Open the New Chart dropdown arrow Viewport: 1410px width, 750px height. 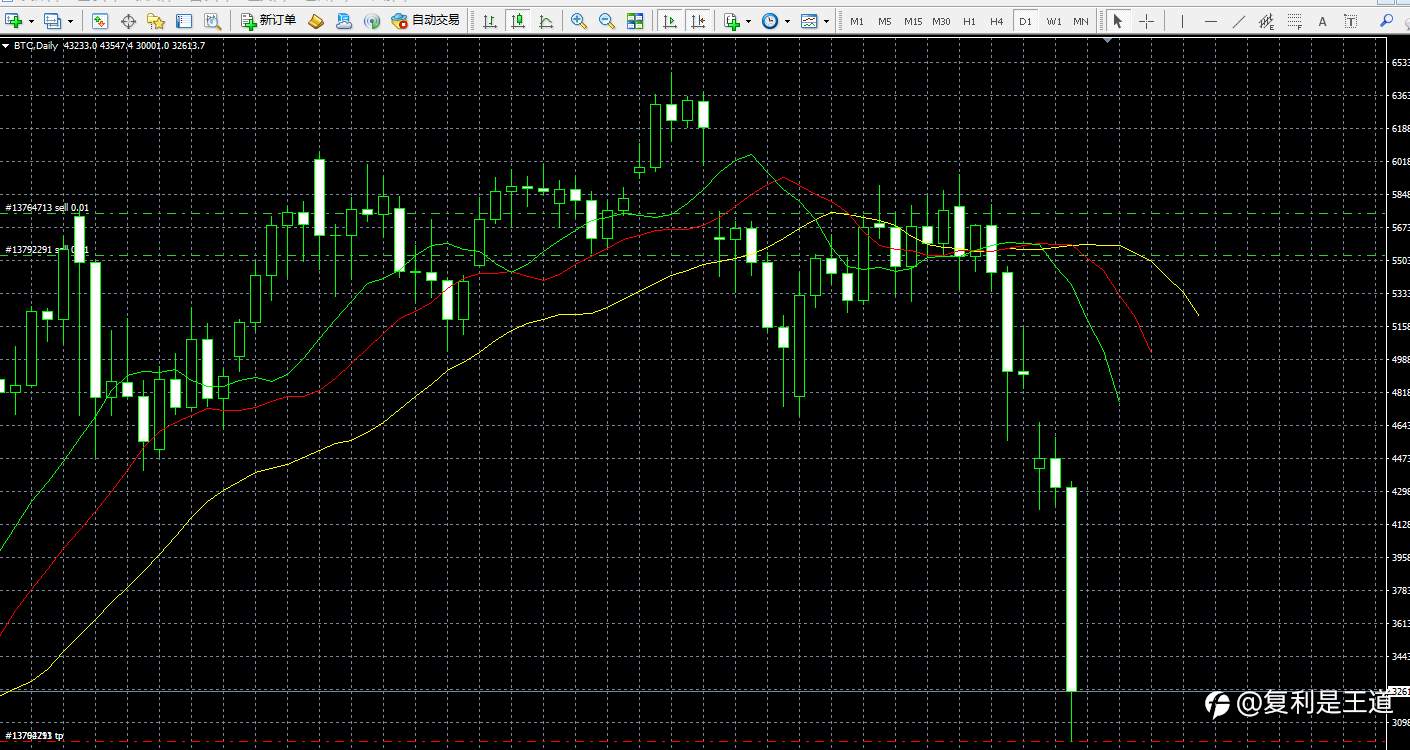tap(31, 21)
